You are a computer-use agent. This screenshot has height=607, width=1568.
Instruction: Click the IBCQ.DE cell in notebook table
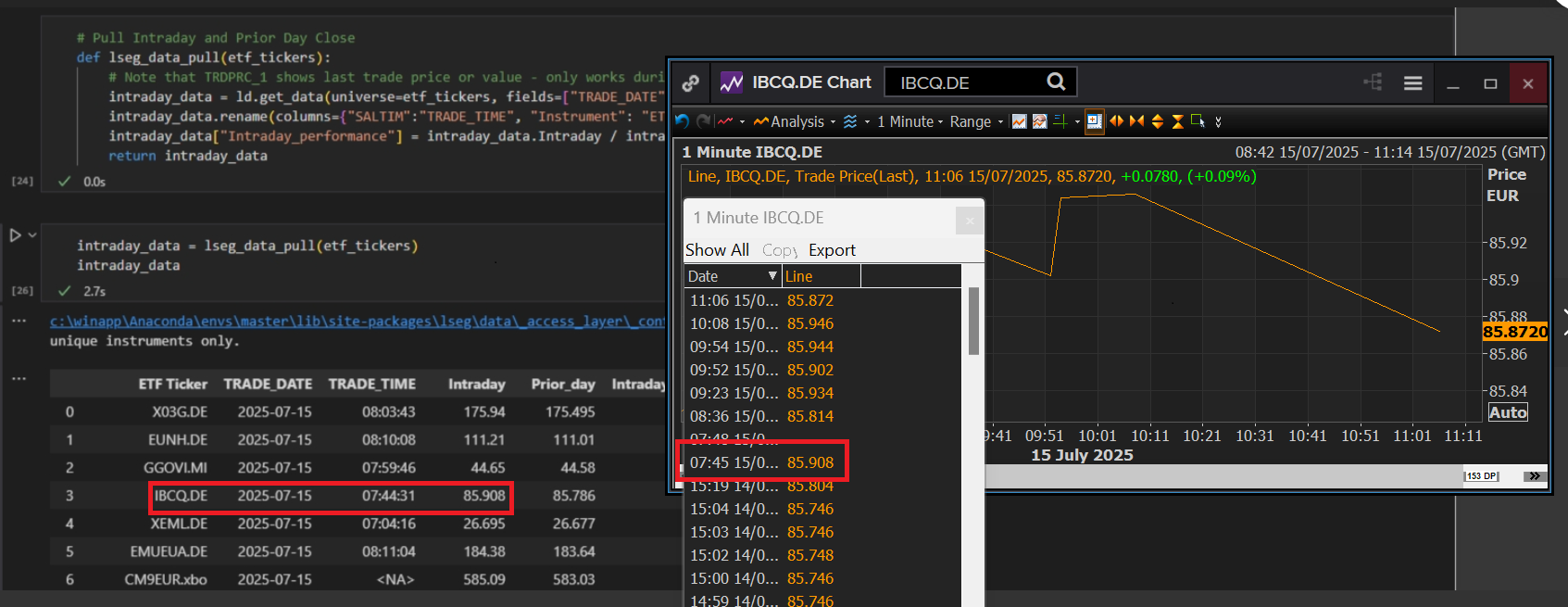coord(181,496)
